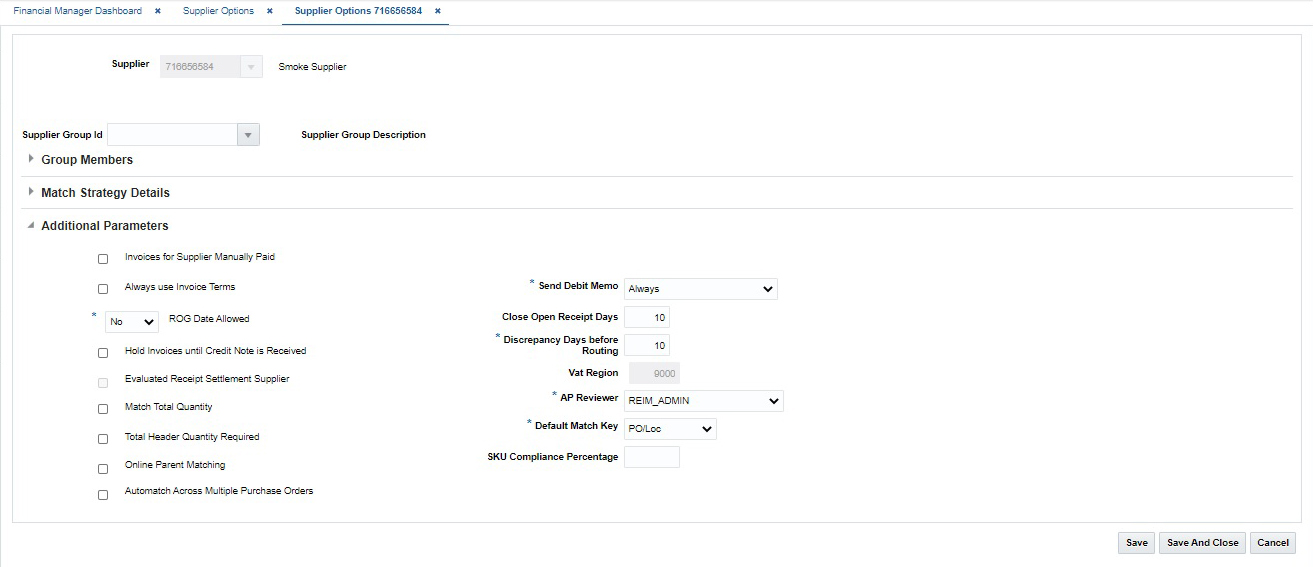Viewport: 1313px width, 567px height.
Task: Click the Close Open Receipt Days field
Action: 647,317
